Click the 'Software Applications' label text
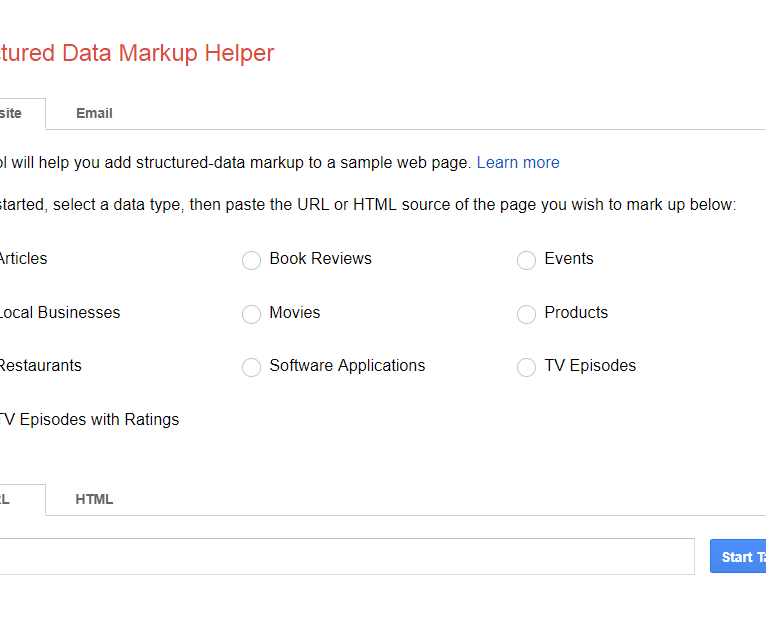The image size is (766, 637). [x=347, y=365]
